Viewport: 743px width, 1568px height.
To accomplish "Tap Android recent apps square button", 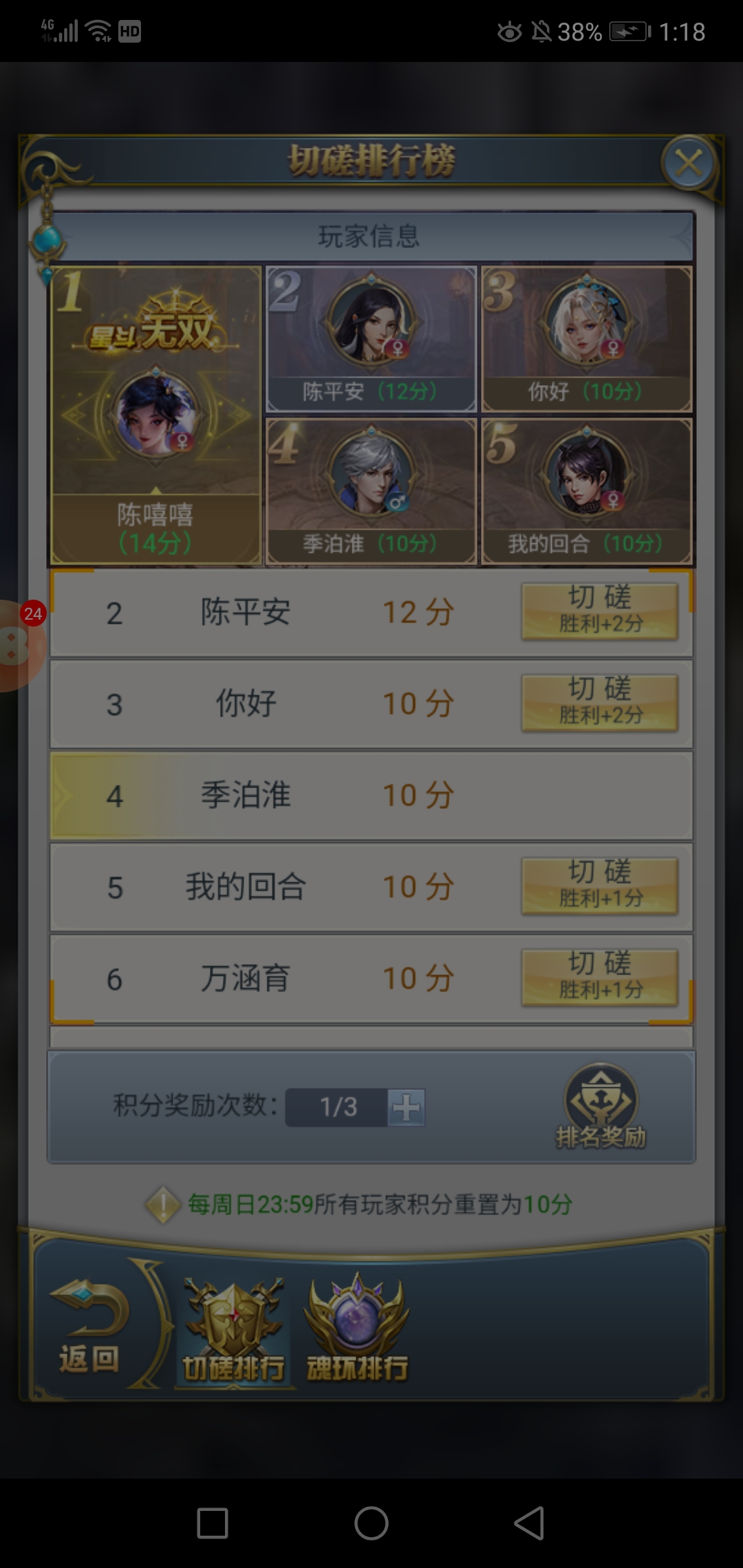I will coord(213,1523).
